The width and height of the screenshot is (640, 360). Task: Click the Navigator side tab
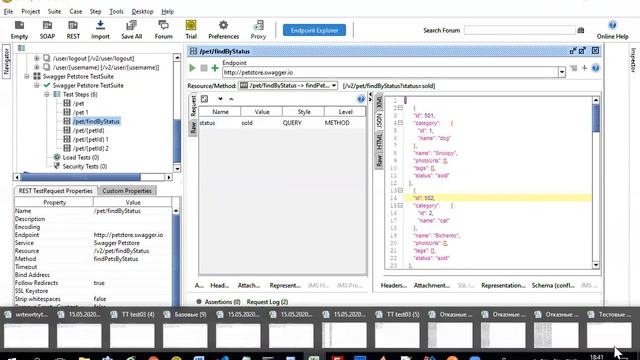[x=6, y=61]
